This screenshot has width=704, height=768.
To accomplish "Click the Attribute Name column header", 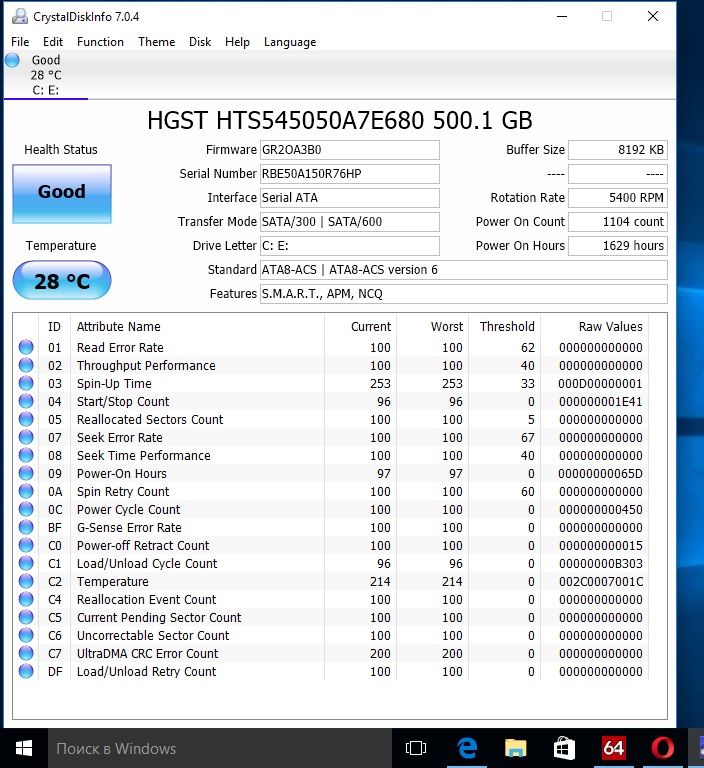I will coord(119,327).
